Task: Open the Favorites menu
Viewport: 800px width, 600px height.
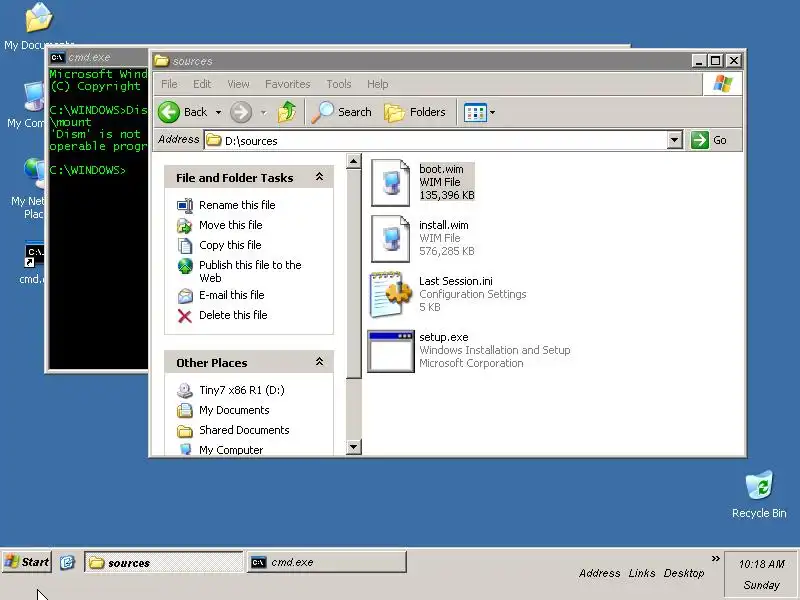Action: click(287, 84)
